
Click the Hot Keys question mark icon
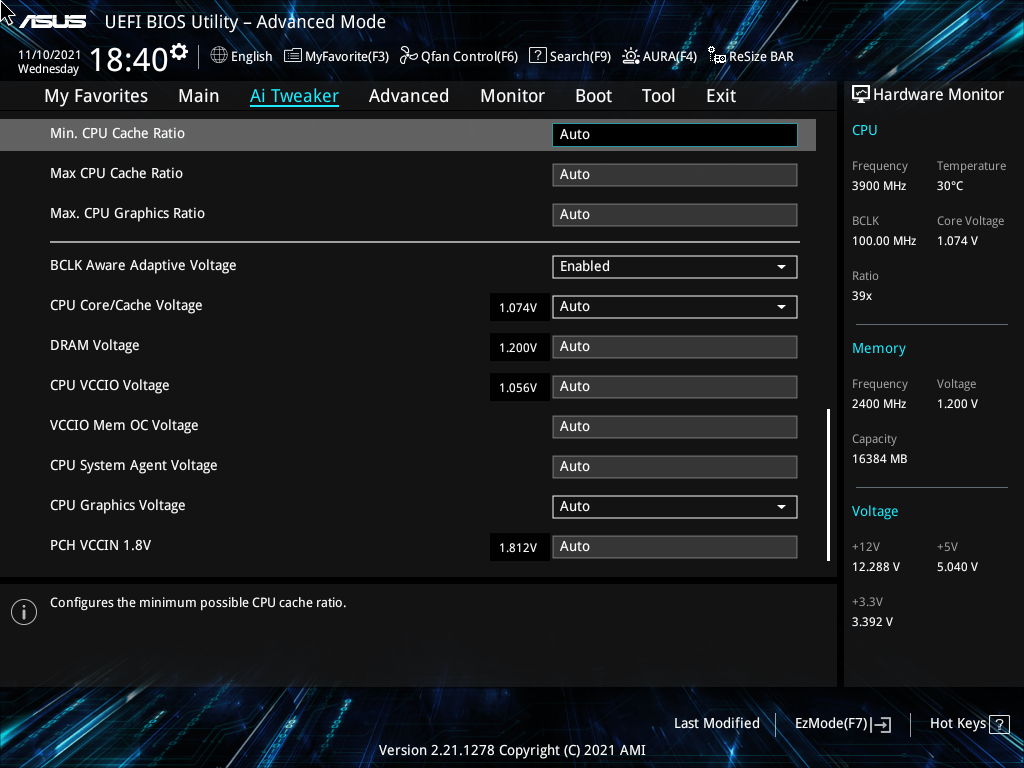pos(999,724)
